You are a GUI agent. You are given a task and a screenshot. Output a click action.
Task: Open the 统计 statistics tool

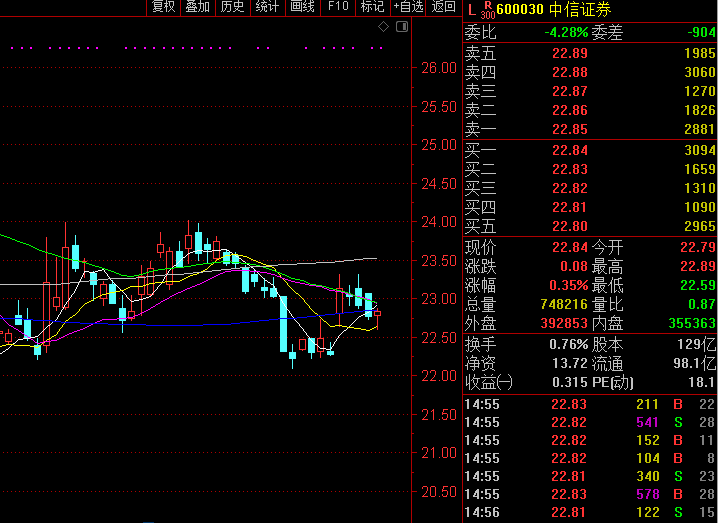(267, 7)
